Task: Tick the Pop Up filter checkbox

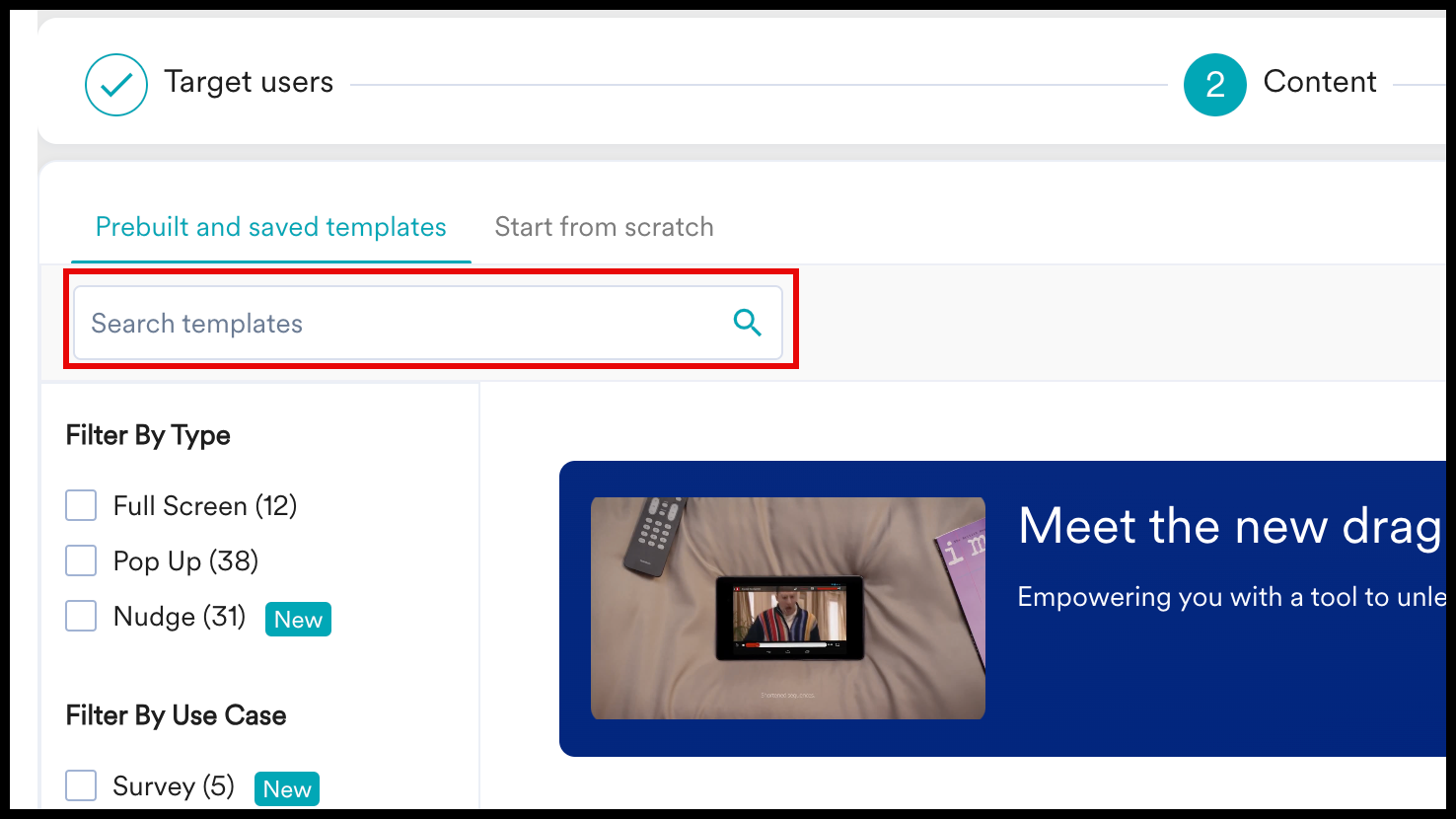Action: point(81,560)
